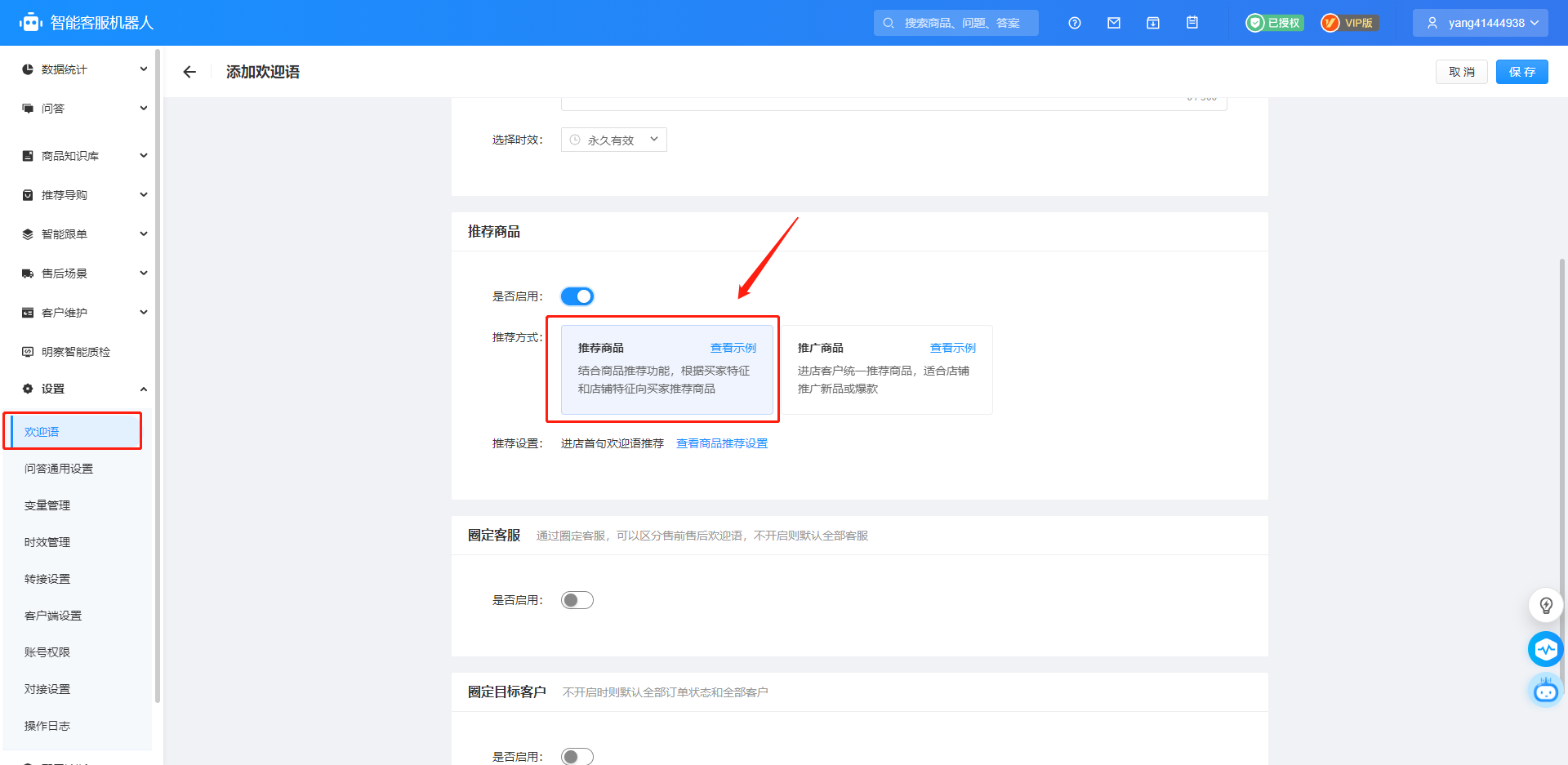Click the 客户维护 card icon
This screenshot has height=765, width=1568.
28,313
